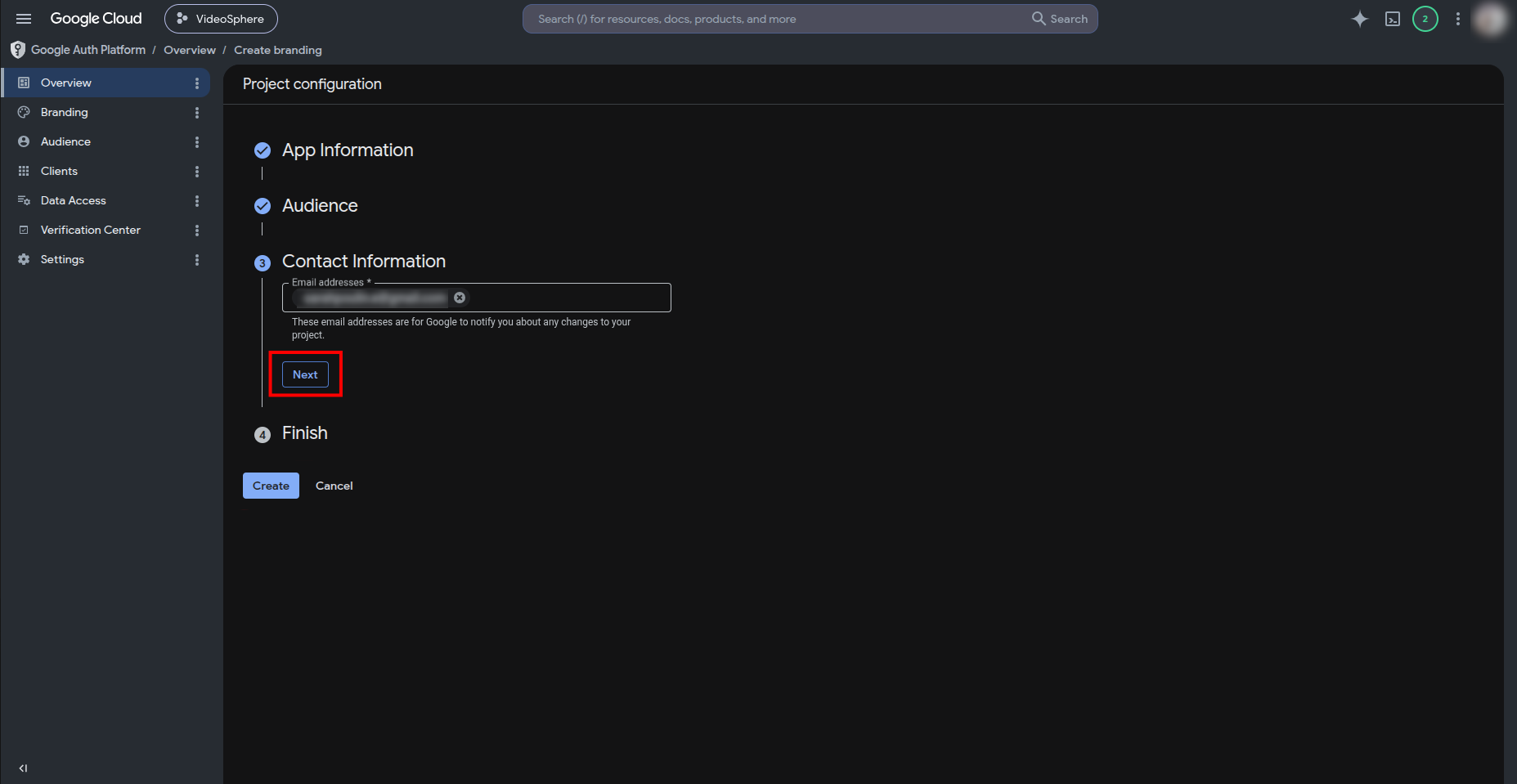This screenshot has width=1517, height=784.
Task: Go to Audience in the sidebar
Action: point(65,141)
